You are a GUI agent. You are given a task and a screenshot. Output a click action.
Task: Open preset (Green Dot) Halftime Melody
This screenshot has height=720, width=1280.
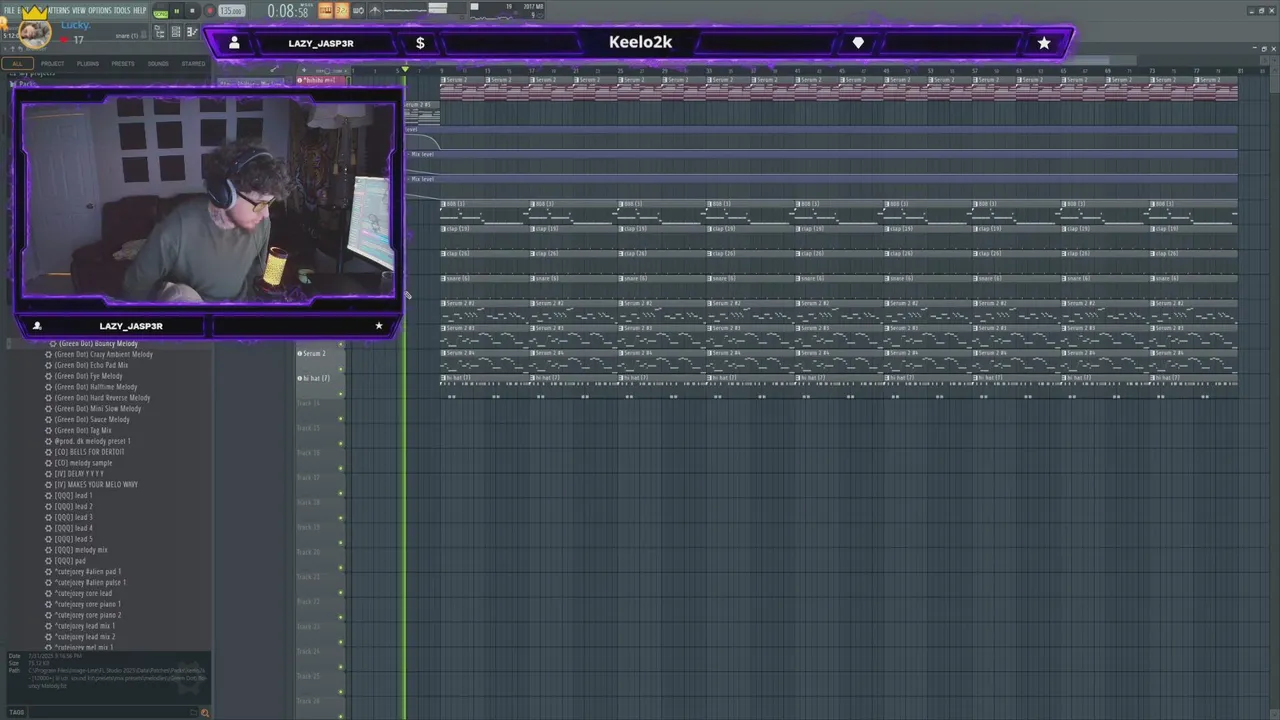point(96,387)
